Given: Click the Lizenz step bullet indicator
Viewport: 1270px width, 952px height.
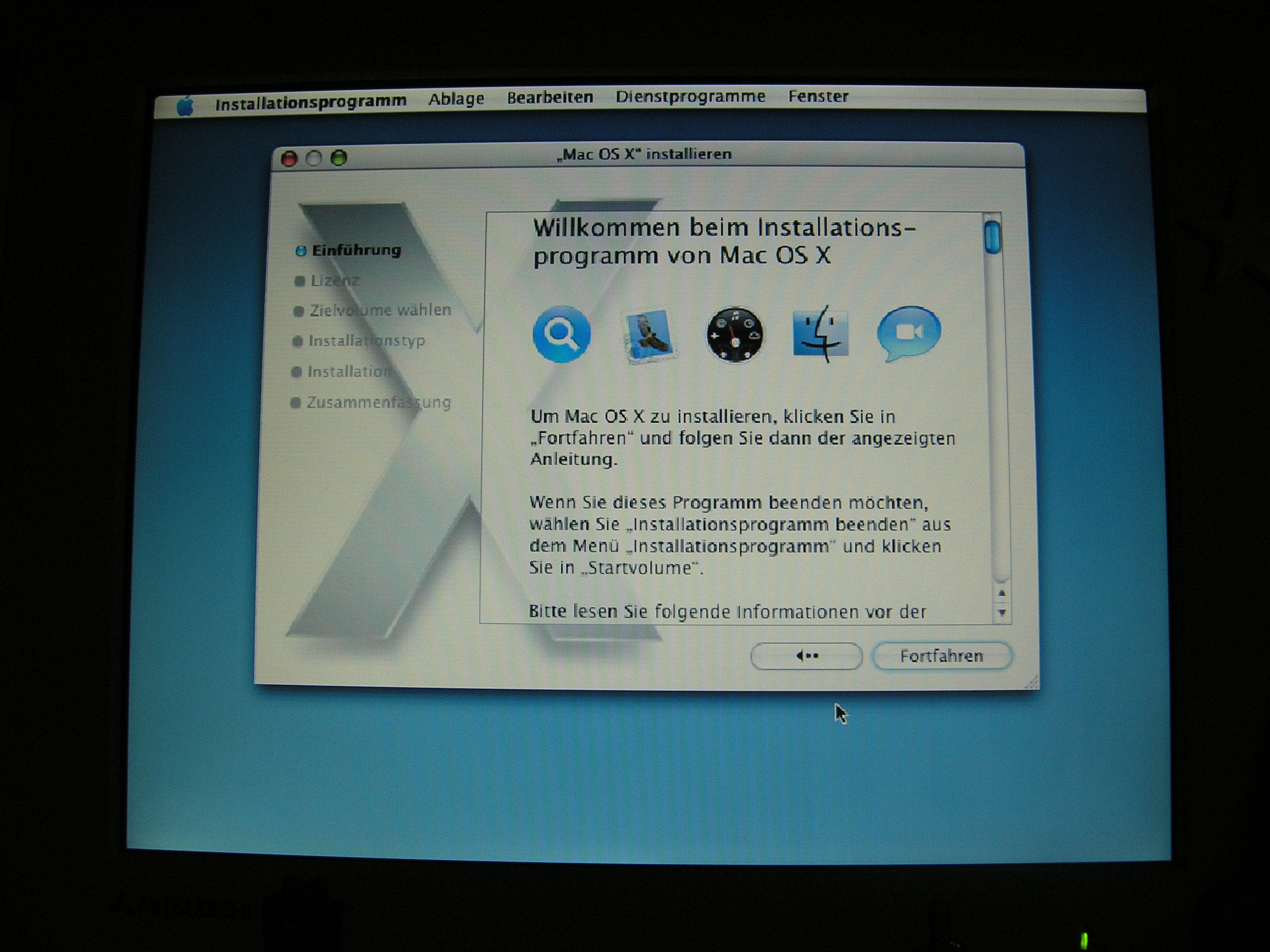Looking at the screenshot, I should point(299,281).
